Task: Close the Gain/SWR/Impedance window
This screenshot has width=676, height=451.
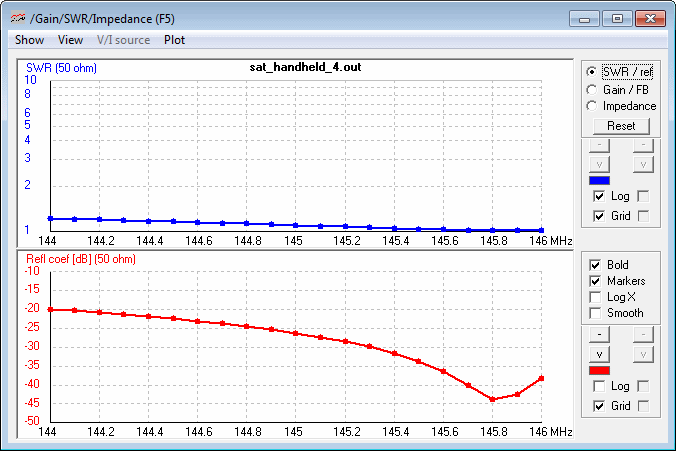Action: [650, 19]
